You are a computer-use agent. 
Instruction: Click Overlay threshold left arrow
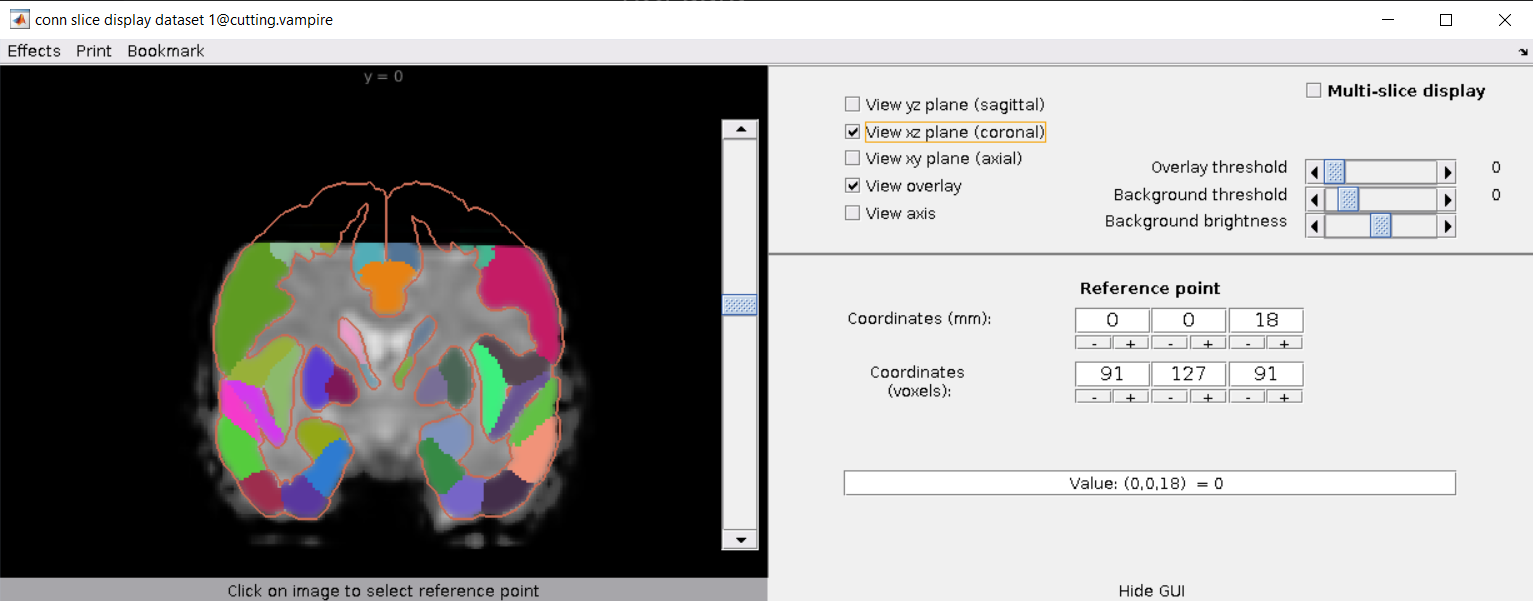click(1315, 172)
